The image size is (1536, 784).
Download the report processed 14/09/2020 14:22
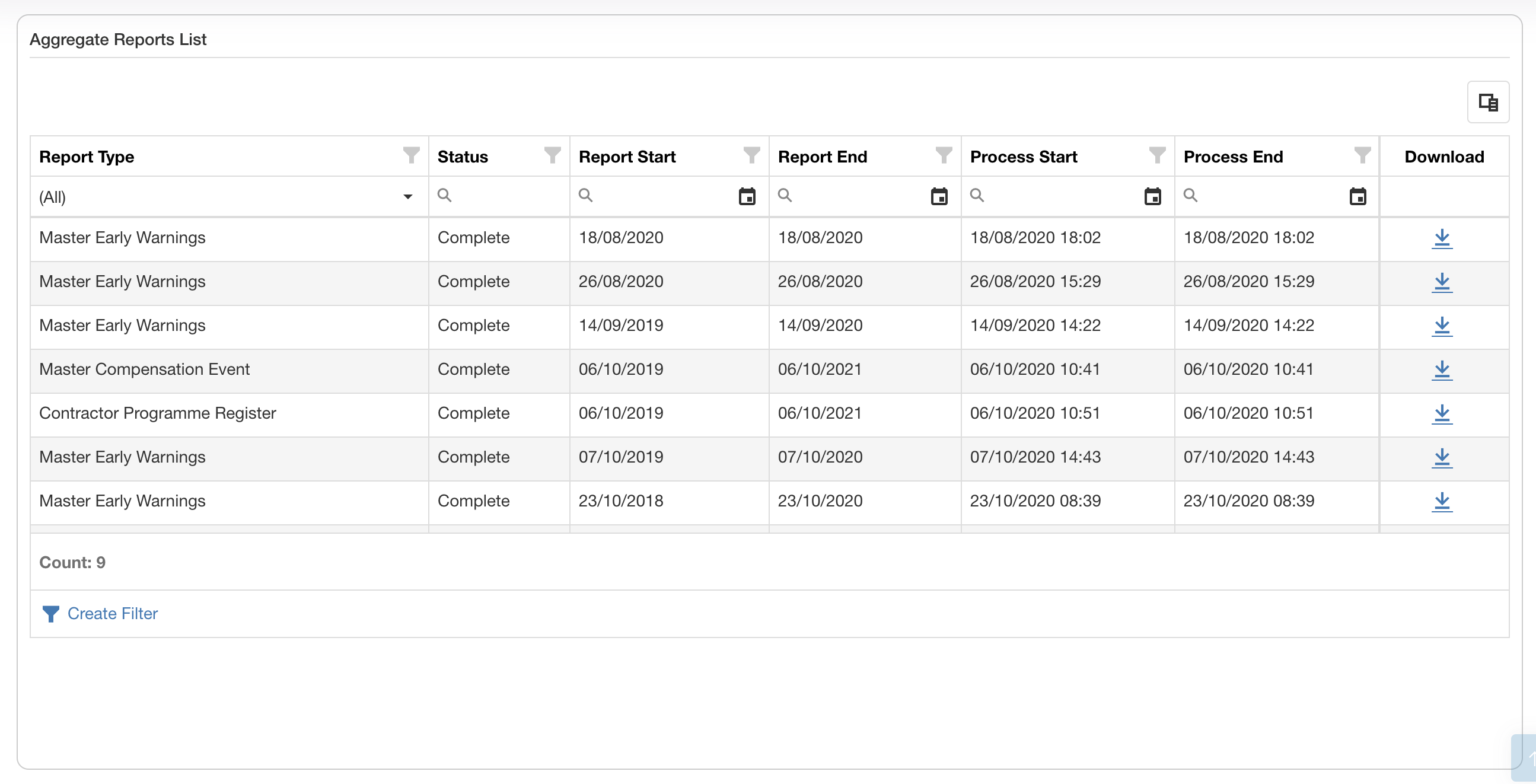click(1442, 326)
